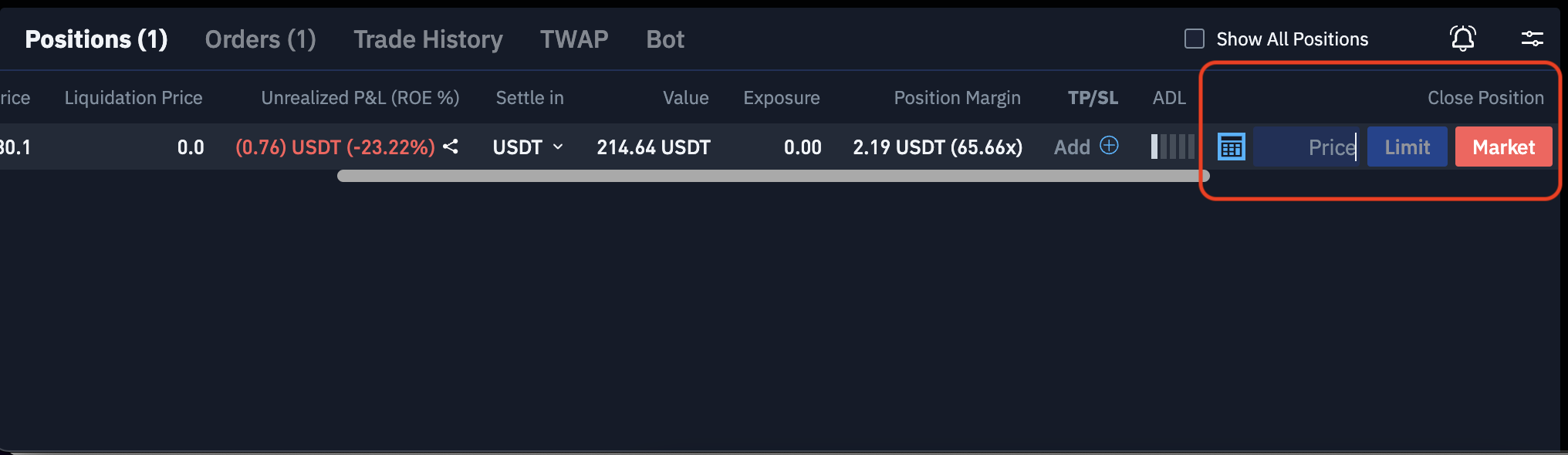Screen dimensions: 1568x455
Task: Click the Add TP/SL link
Action: point(1072,147)
